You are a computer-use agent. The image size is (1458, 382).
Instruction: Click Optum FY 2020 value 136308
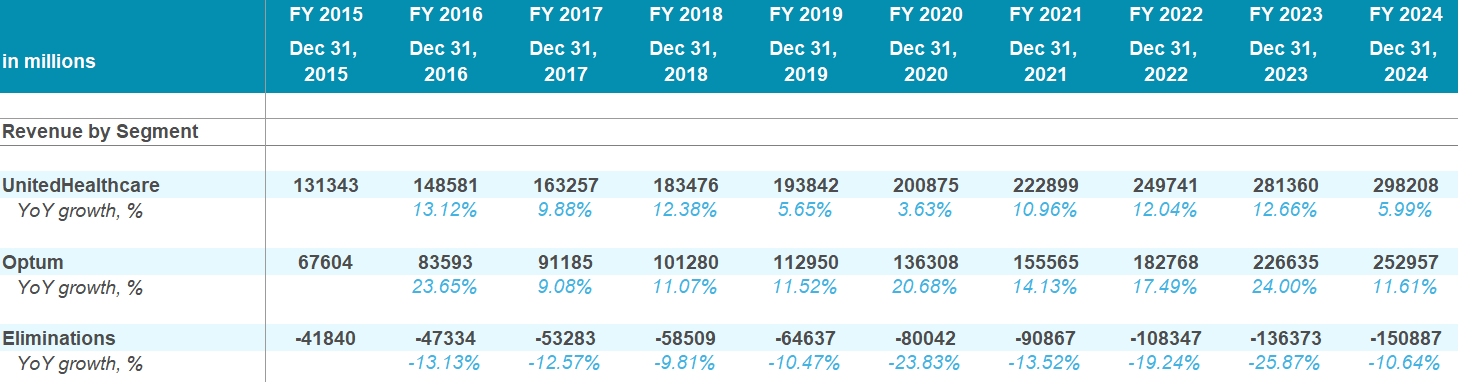coord(926,263)
